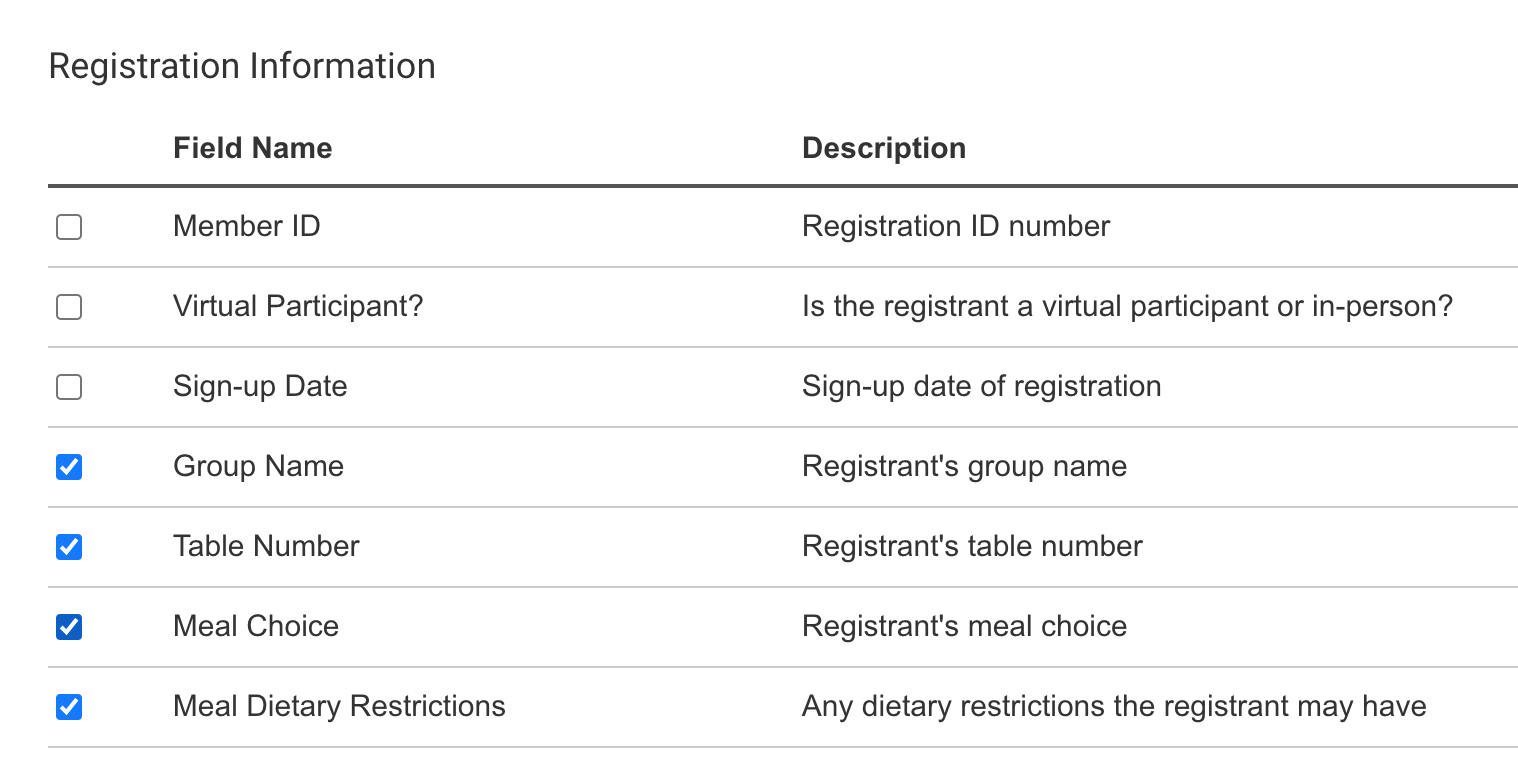Click the "Sign-up date of registration" description

tap(981, 386)
